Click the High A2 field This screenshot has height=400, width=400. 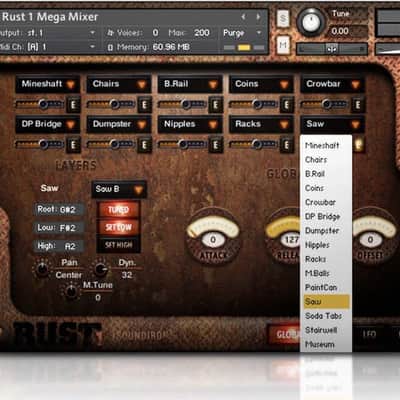click(58, 246)
